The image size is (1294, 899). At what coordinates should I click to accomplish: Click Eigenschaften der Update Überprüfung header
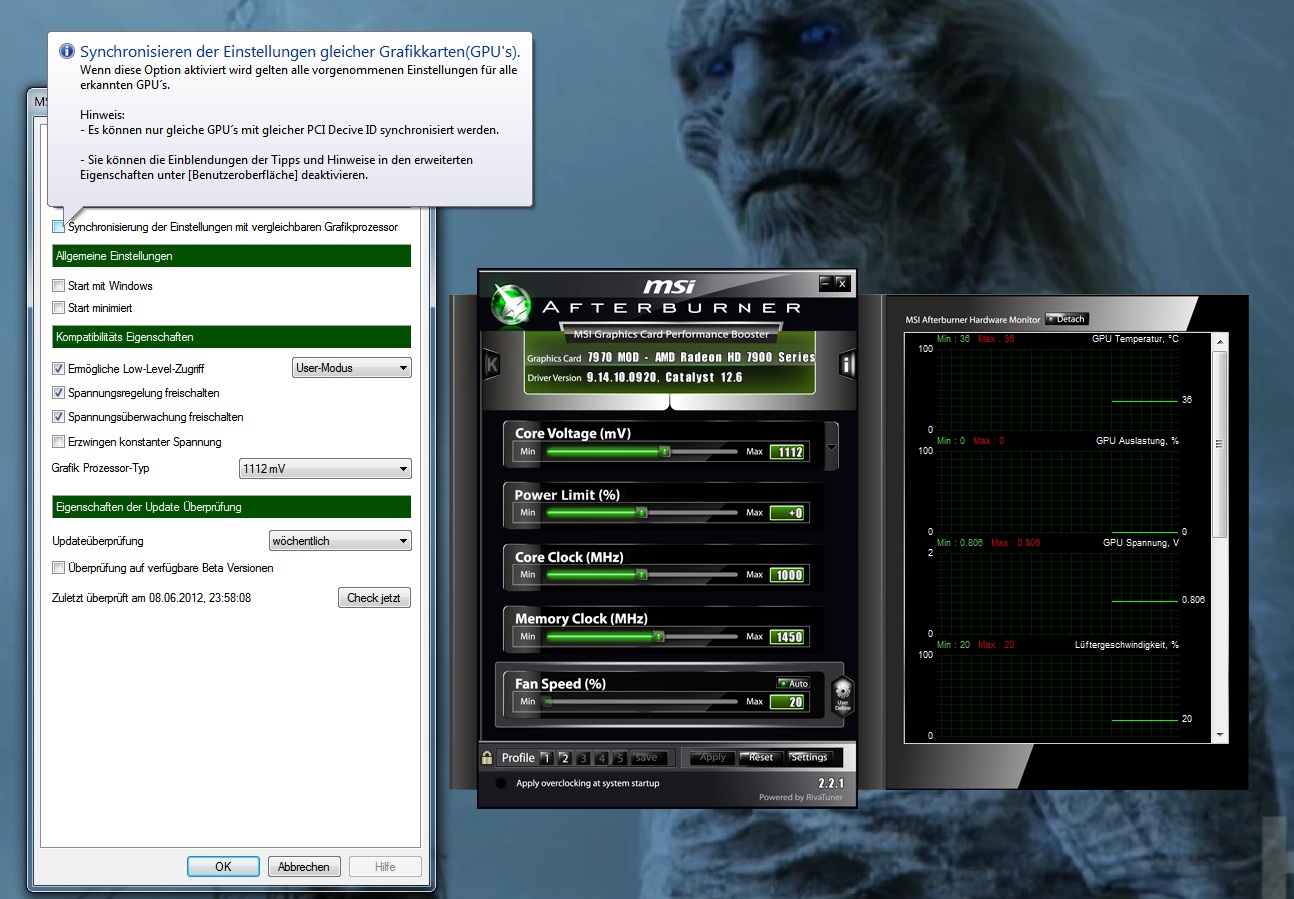click(231, 507)
